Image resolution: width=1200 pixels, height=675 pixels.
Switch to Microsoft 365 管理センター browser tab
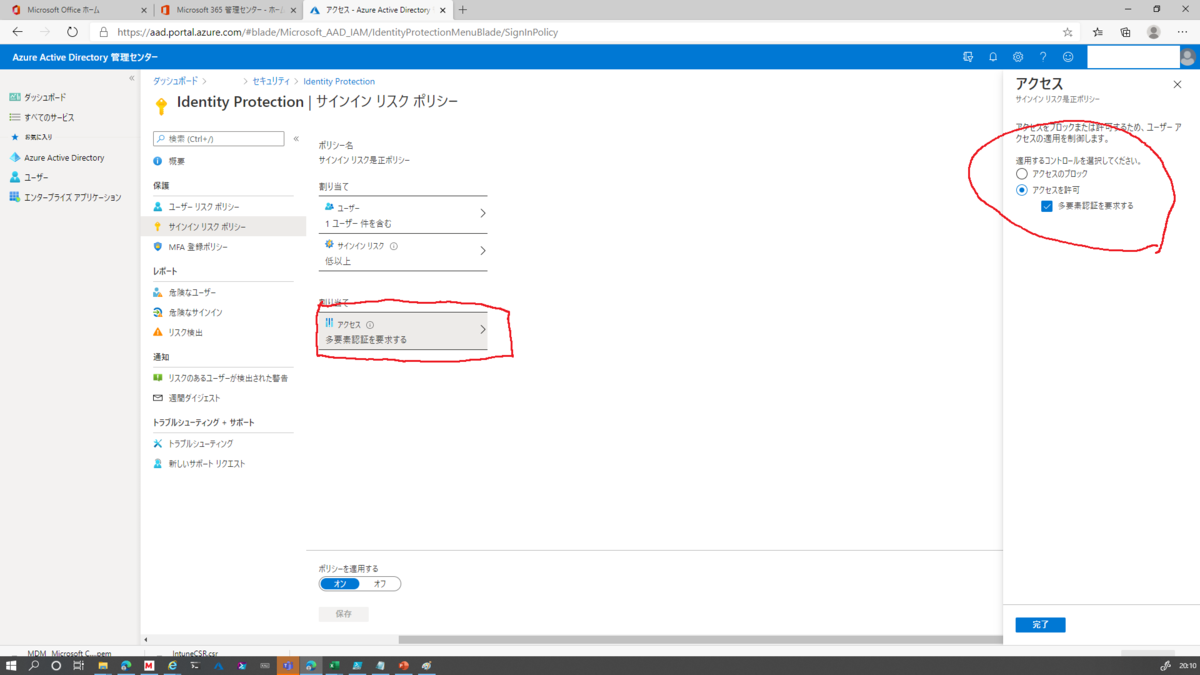point(228,10)
